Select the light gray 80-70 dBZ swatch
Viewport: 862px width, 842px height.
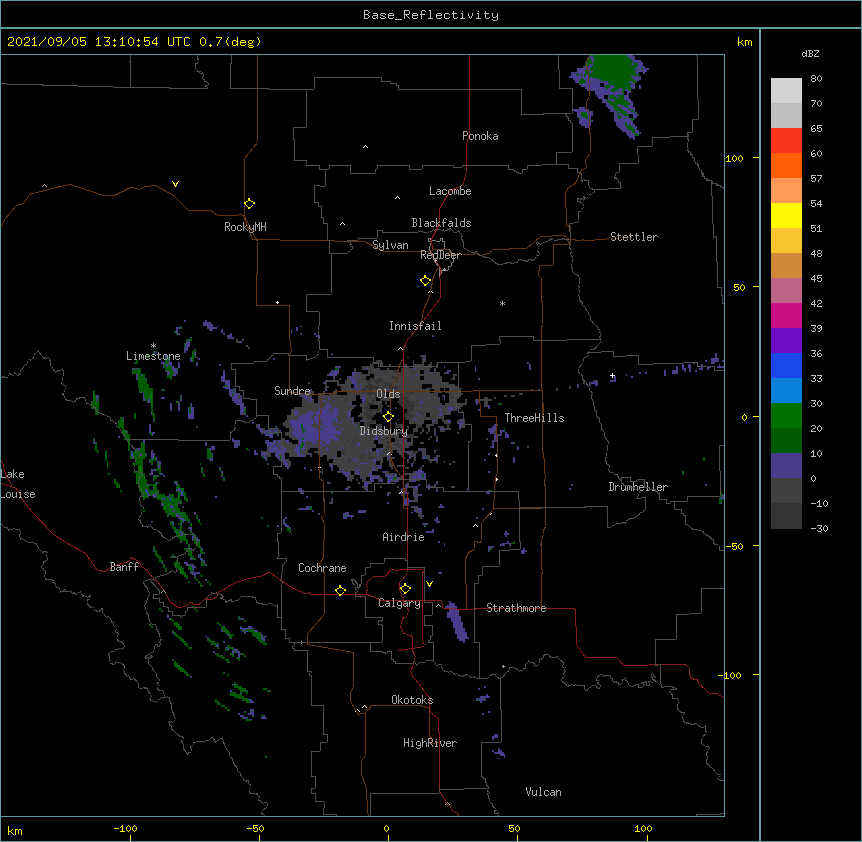click(x=786, y=91)
